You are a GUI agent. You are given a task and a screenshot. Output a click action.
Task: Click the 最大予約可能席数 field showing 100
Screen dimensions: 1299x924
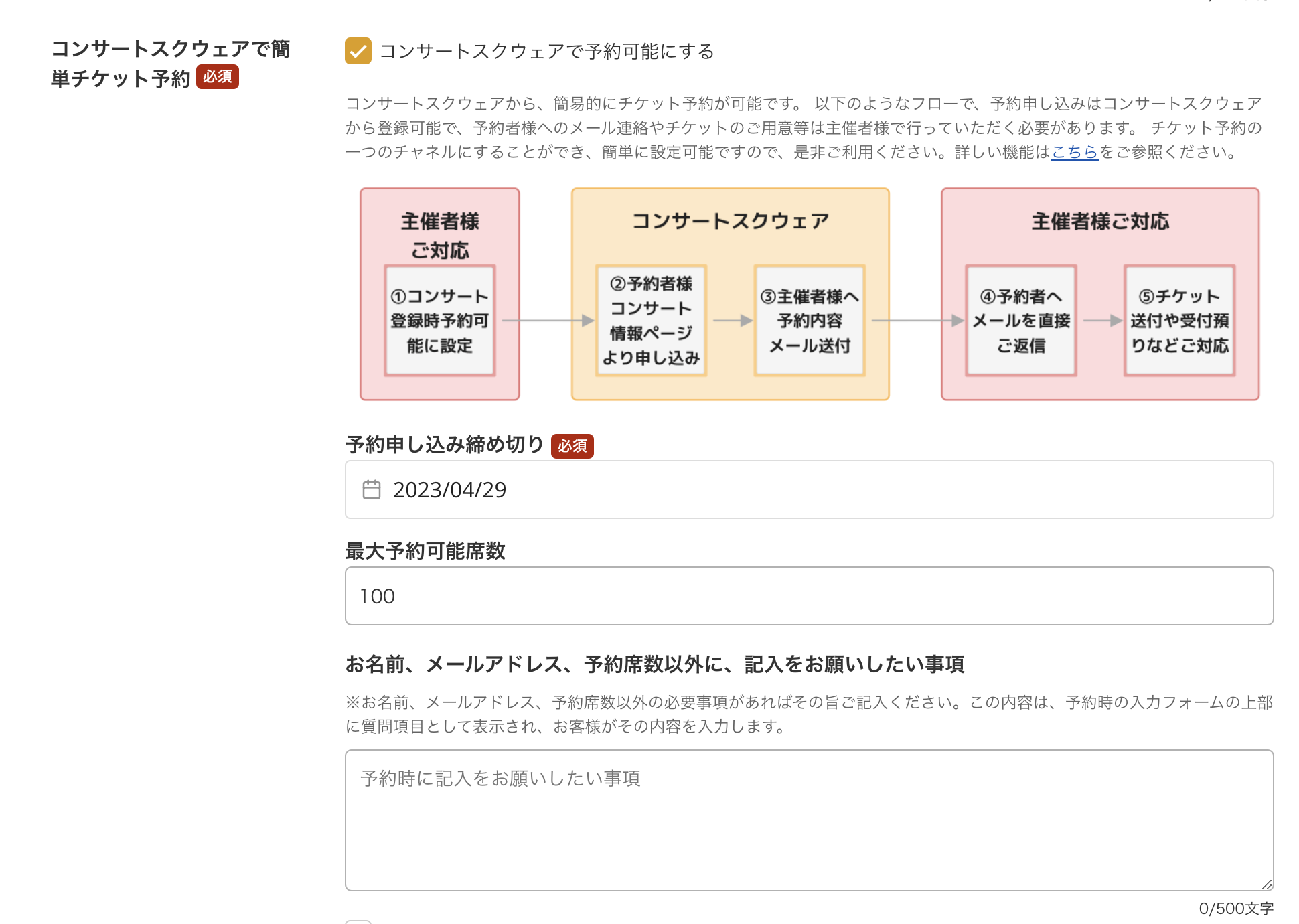pos(809,596)
